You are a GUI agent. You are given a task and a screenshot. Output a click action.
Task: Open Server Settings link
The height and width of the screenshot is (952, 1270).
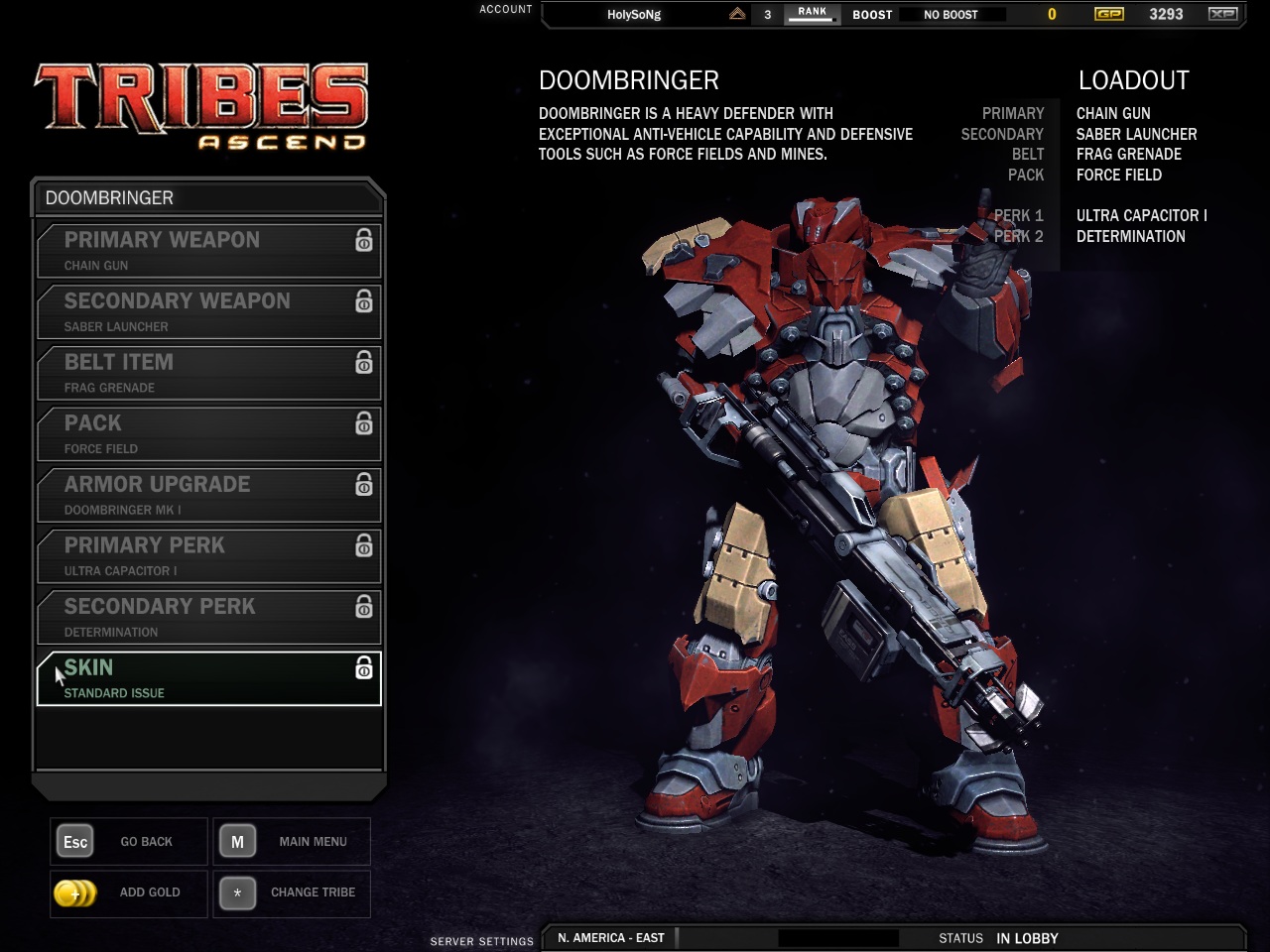point(481,941)
